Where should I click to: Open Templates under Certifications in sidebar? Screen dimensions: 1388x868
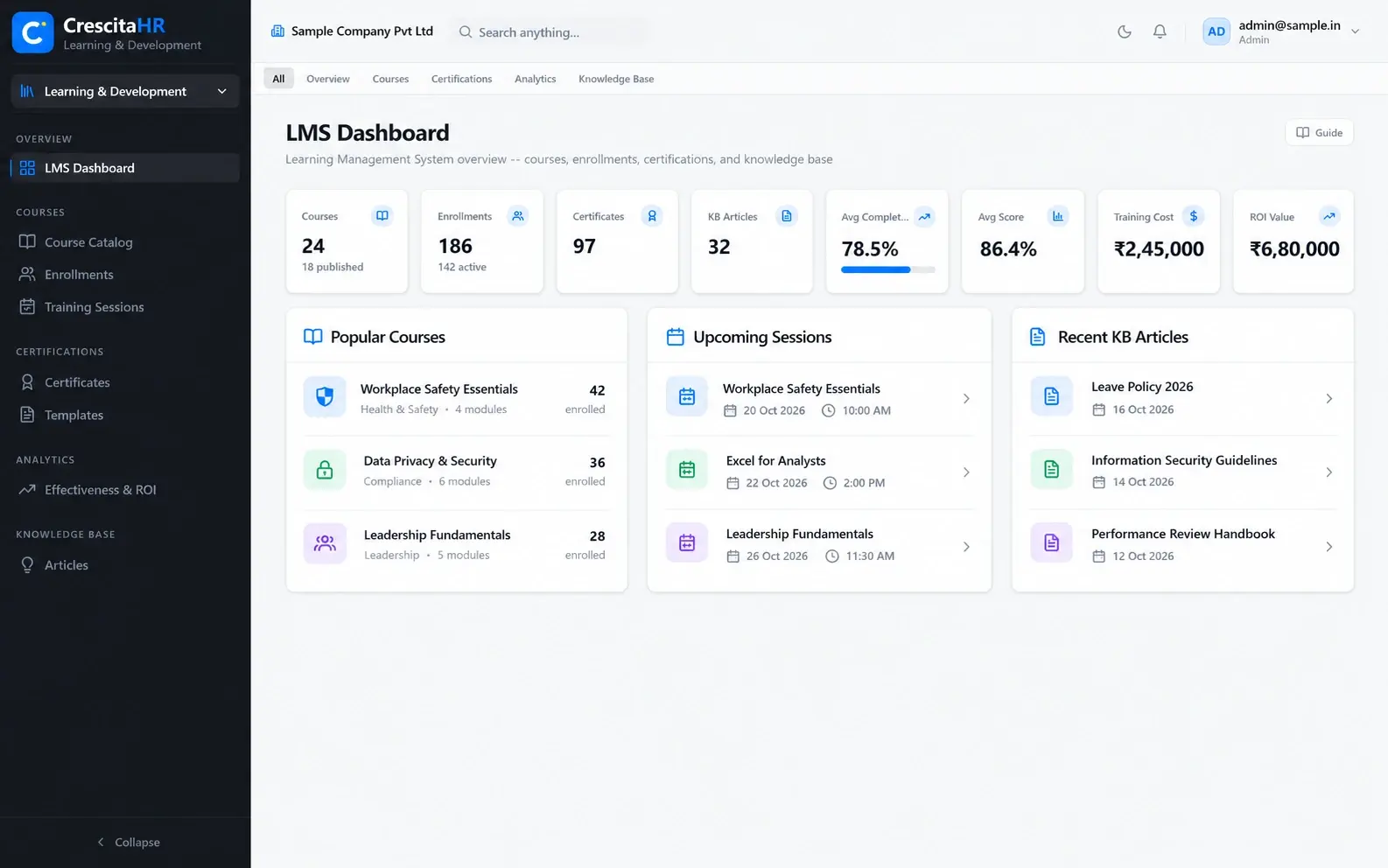click(x=125, y=415)
